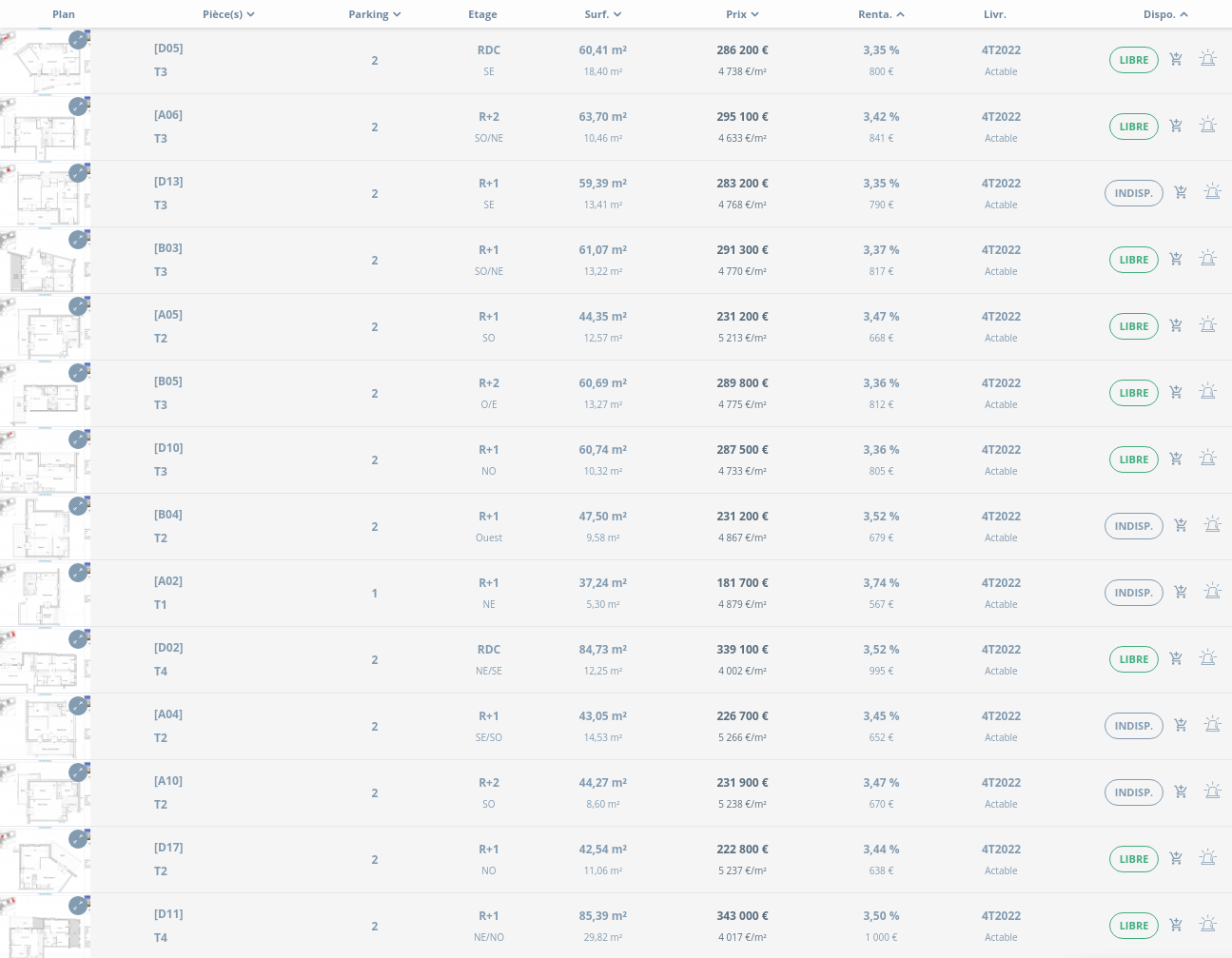Click the cart icon in D02 row

[1176, 658]
